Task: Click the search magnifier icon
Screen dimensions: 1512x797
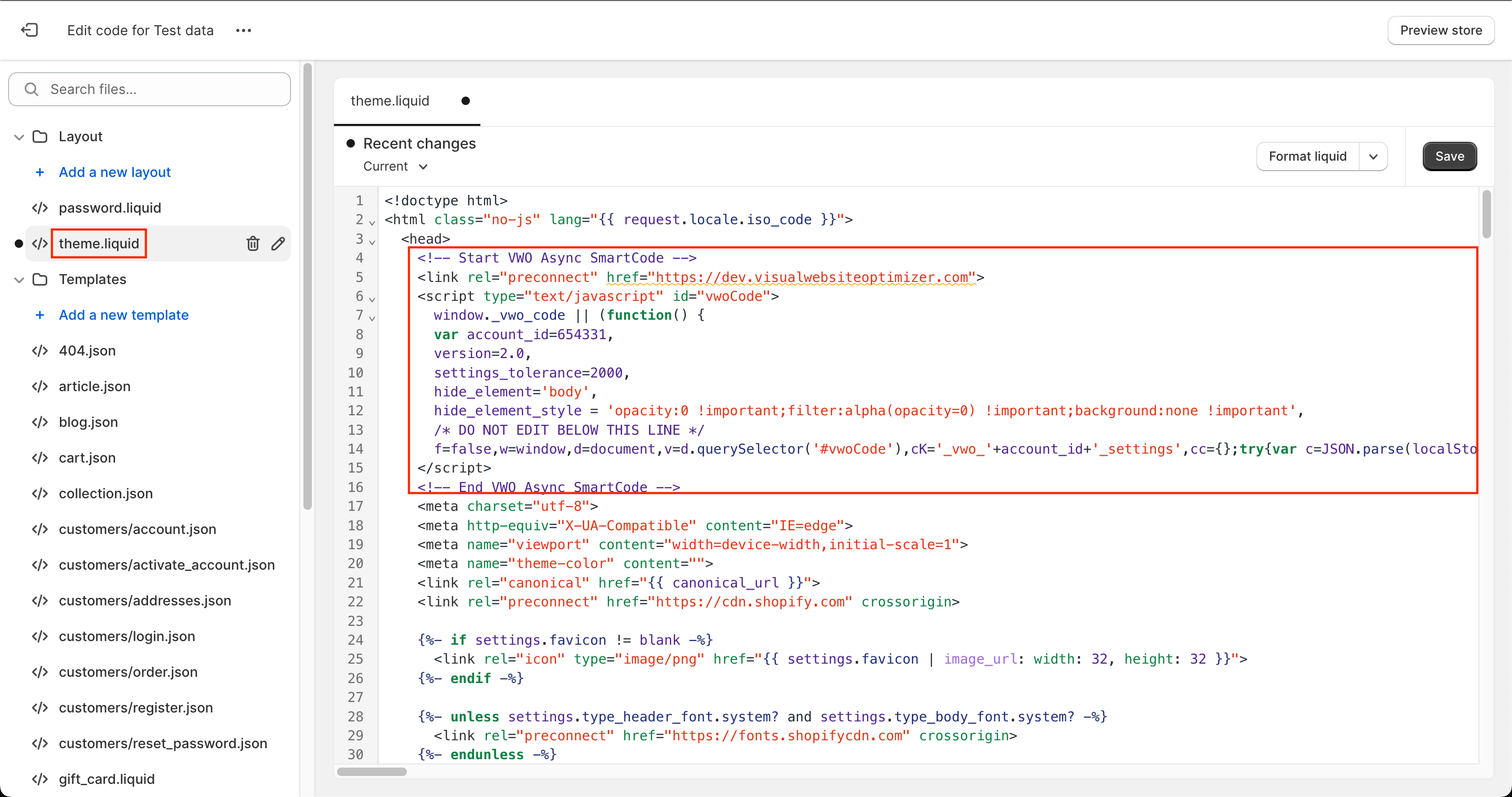Action: 31,89
